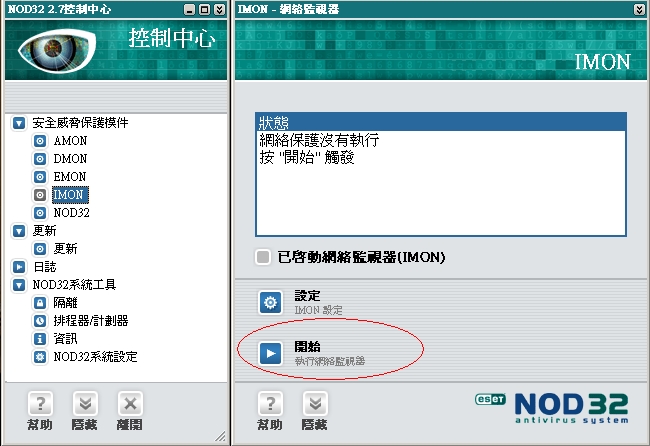
Task: Click the roll-up arrow in the IMON title bar
Action: [639, 9]
